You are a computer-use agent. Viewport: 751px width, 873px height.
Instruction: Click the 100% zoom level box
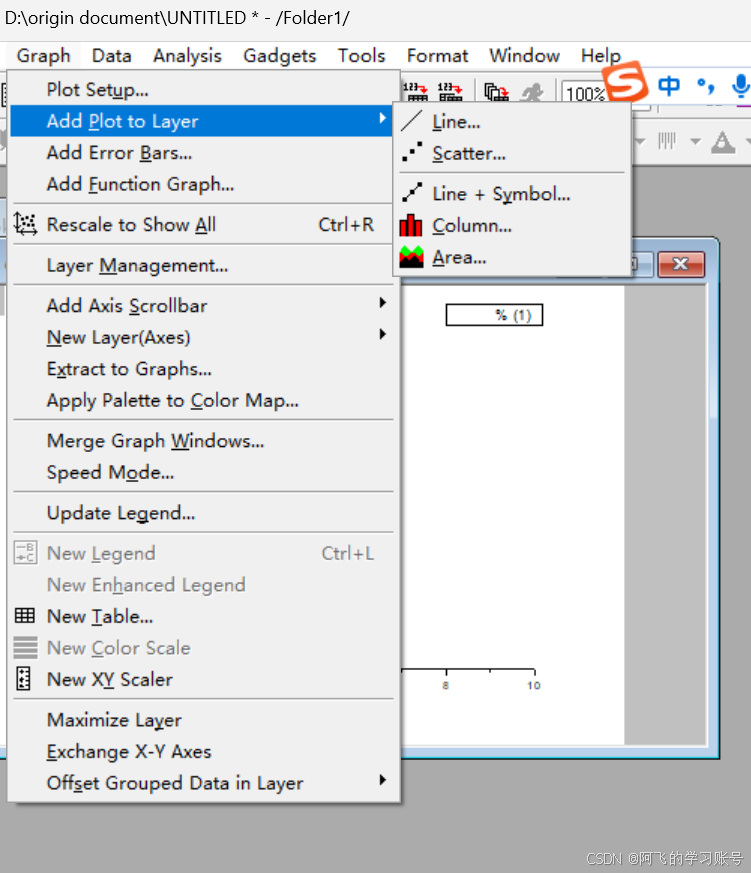(x=585, y=94)
